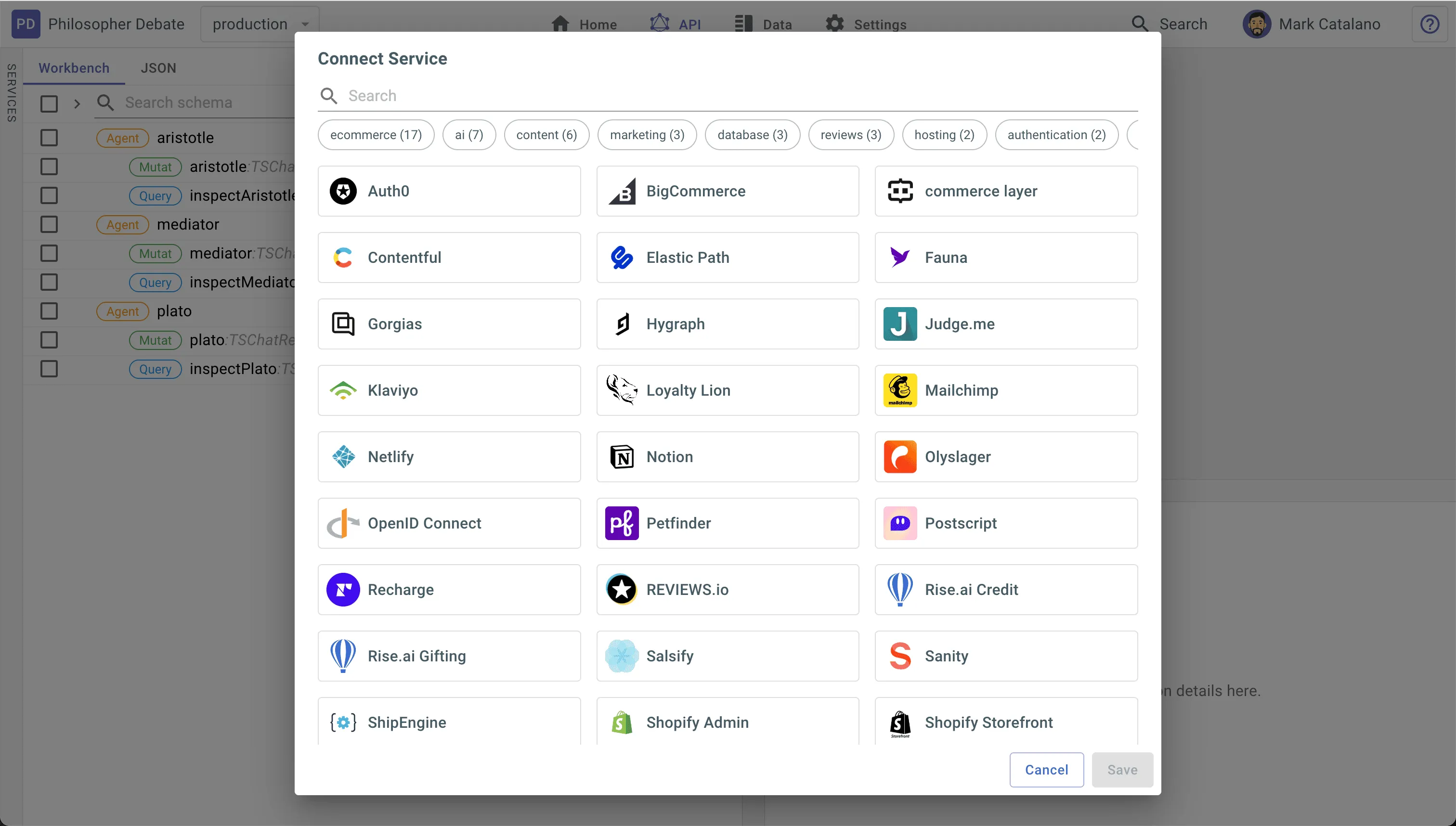Filter by marketing (3) category

(647, 135)
